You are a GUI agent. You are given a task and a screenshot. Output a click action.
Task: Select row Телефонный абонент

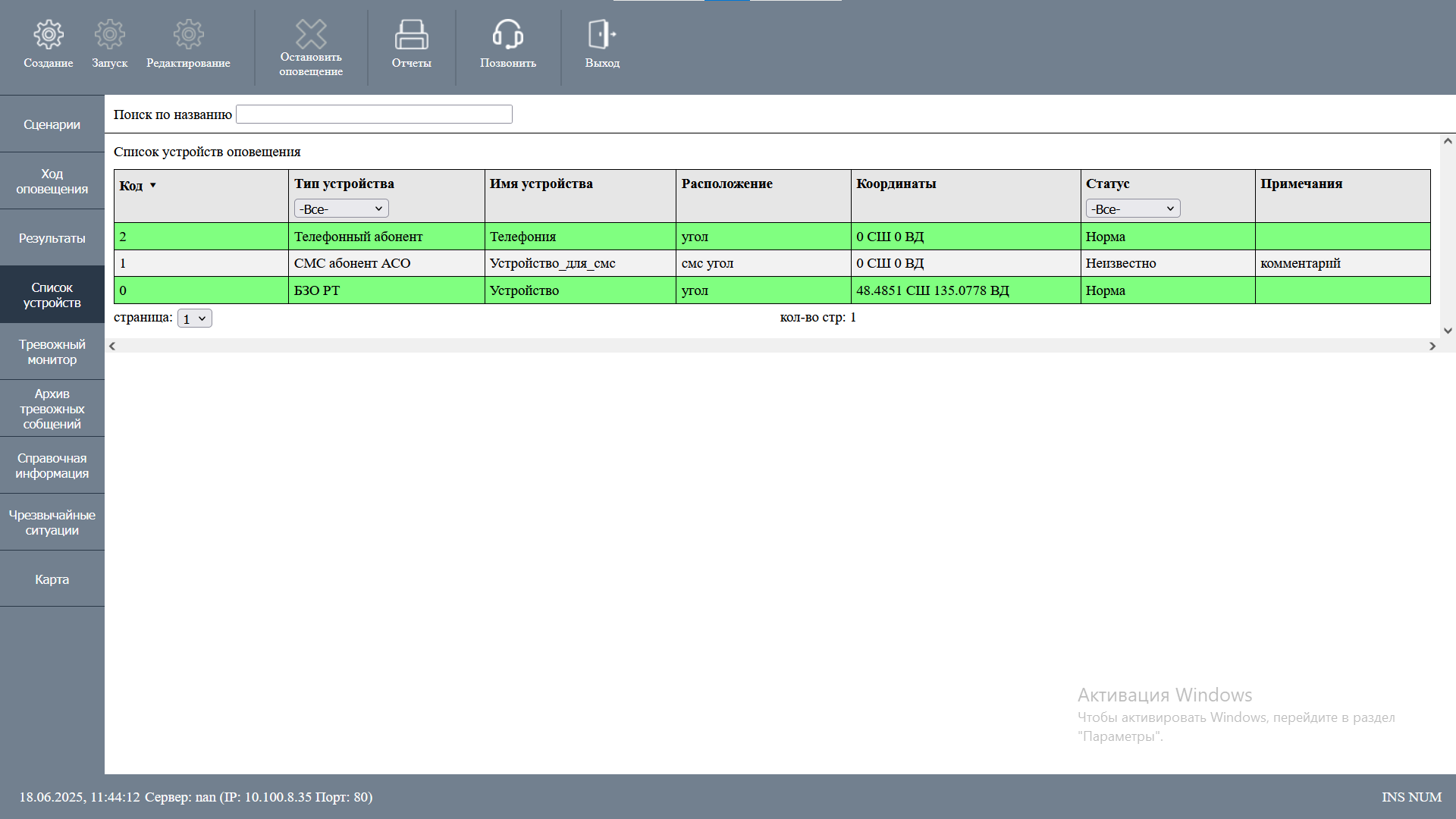772,237
